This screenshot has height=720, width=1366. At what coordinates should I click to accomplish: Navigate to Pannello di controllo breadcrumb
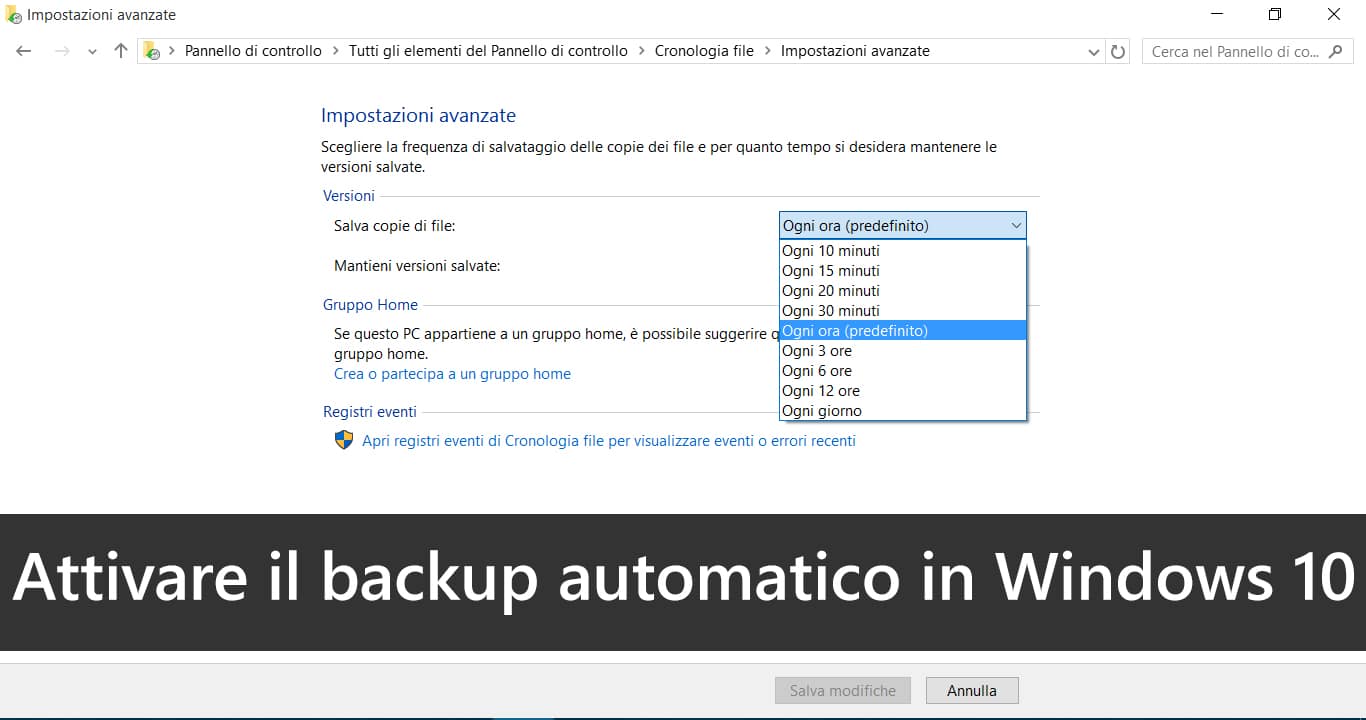coord(253,50)
